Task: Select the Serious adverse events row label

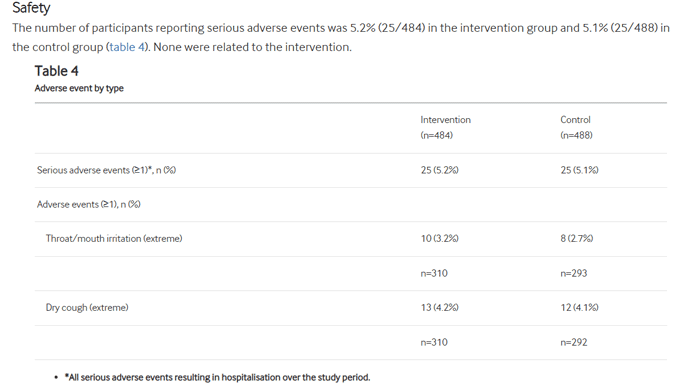Action: click(106, 170)
